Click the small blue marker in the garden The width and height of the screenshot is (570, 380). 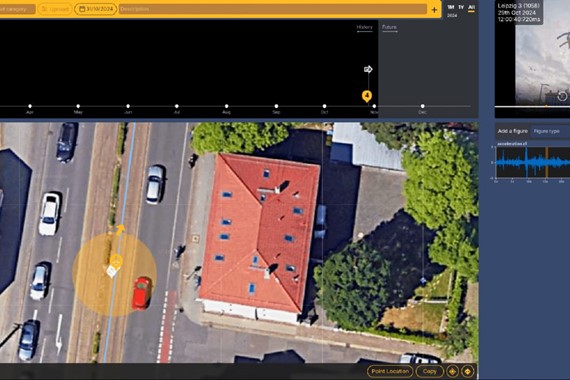click(x=423, y=280)
